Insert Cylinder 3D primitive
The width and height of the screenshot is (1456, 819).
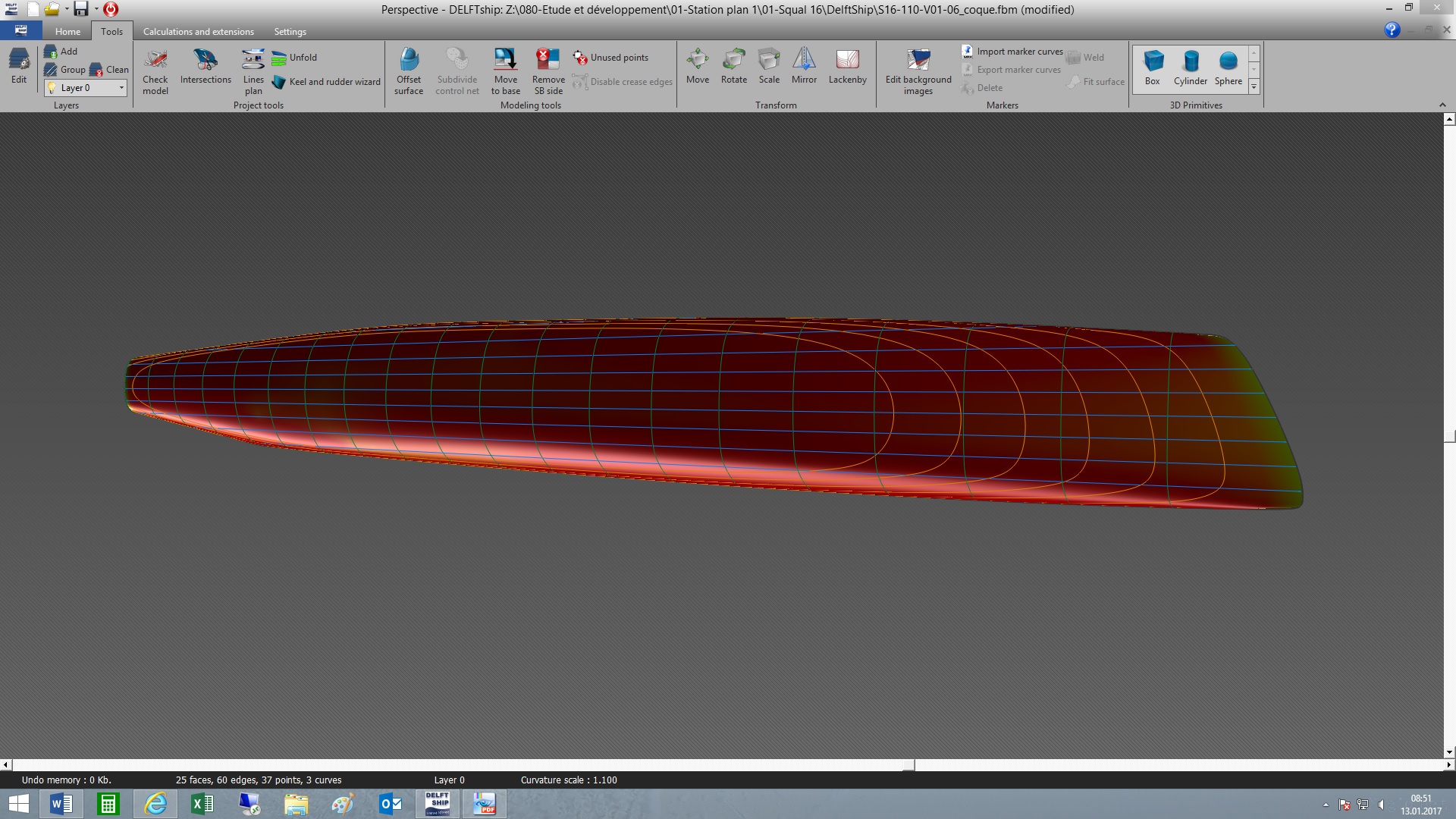pos(1191,68)
